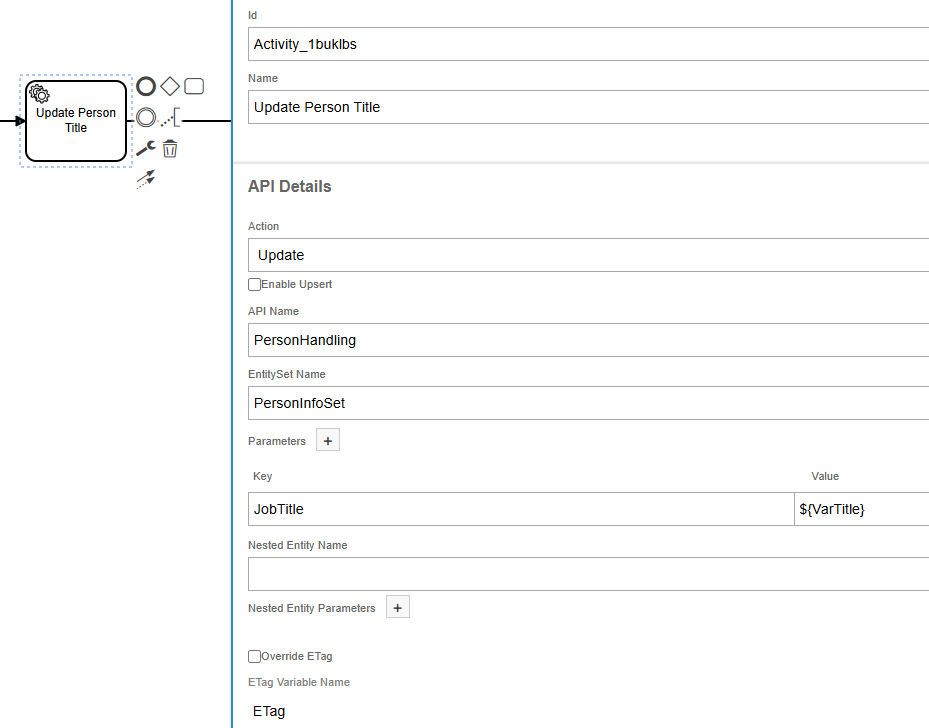
Task: Enable the Upsert checkbox
Action: [254, 284]
